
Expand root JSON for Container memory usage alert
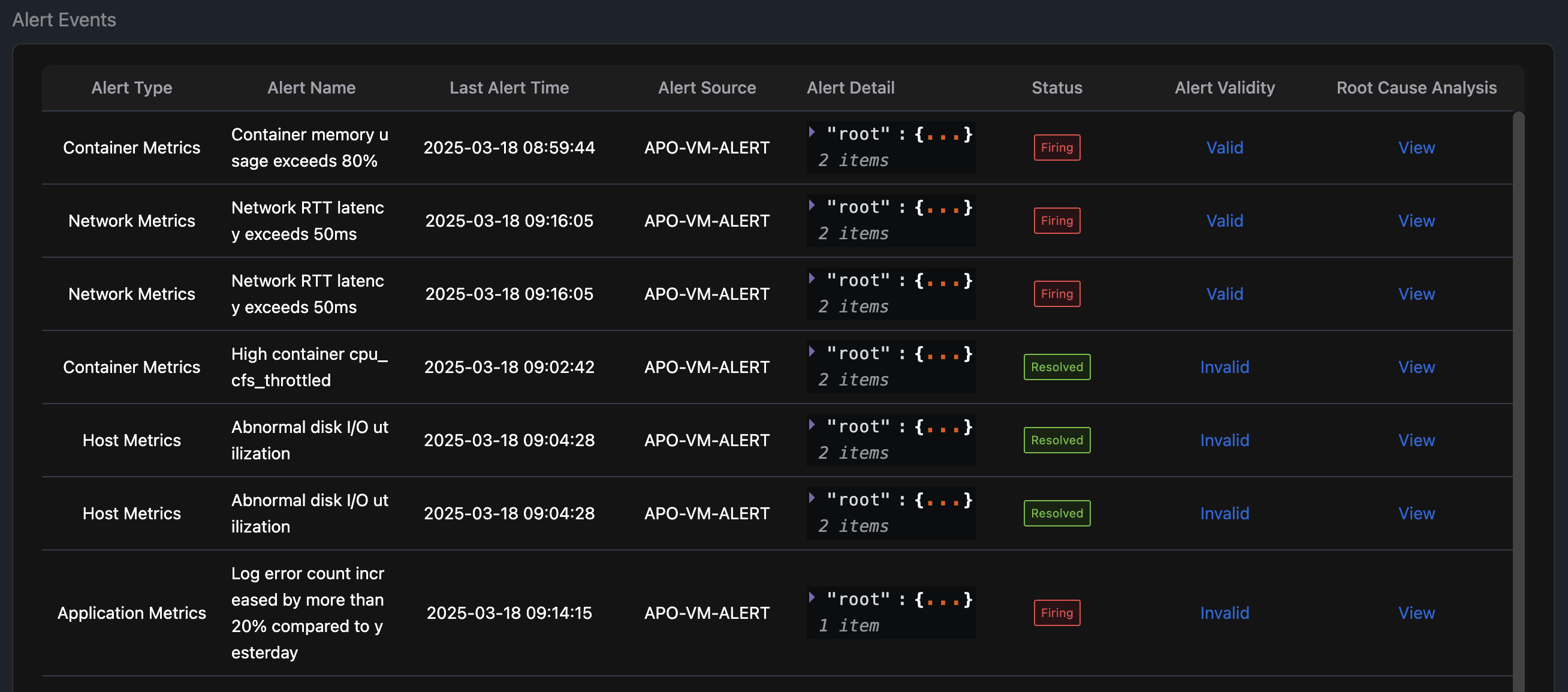pyautogui.click(x=812, y=132)
